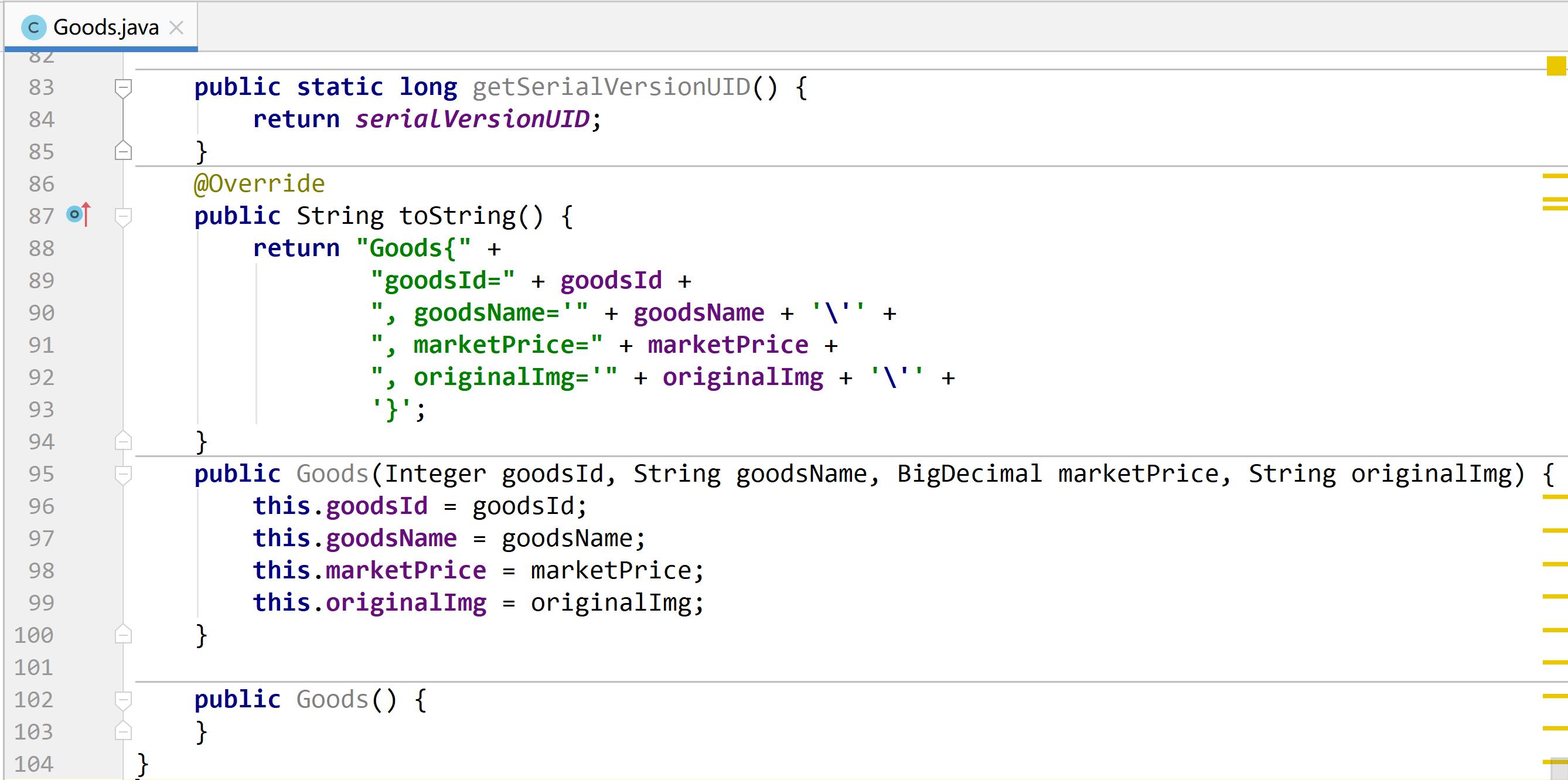
Task: Click the static keyword on line 83
Action: (340, 87)
